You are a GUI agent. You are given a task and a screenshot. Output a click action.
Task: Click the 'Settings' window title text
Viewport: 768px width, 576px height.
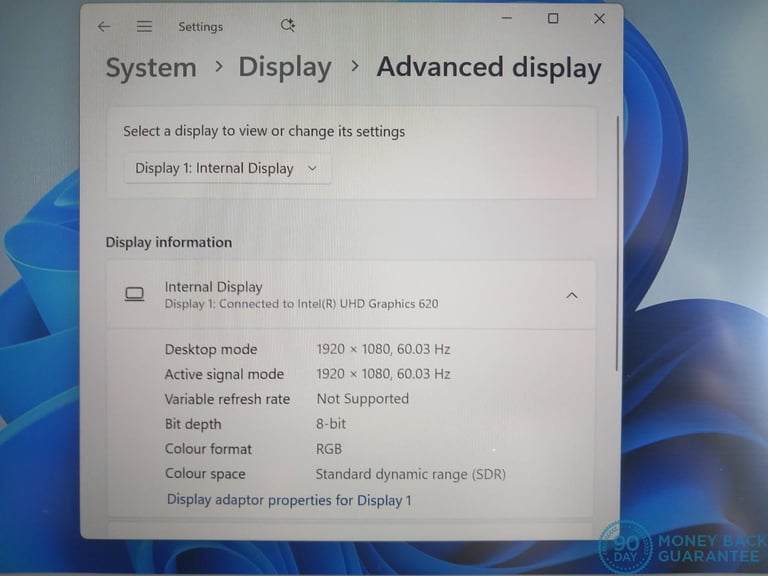200,27
